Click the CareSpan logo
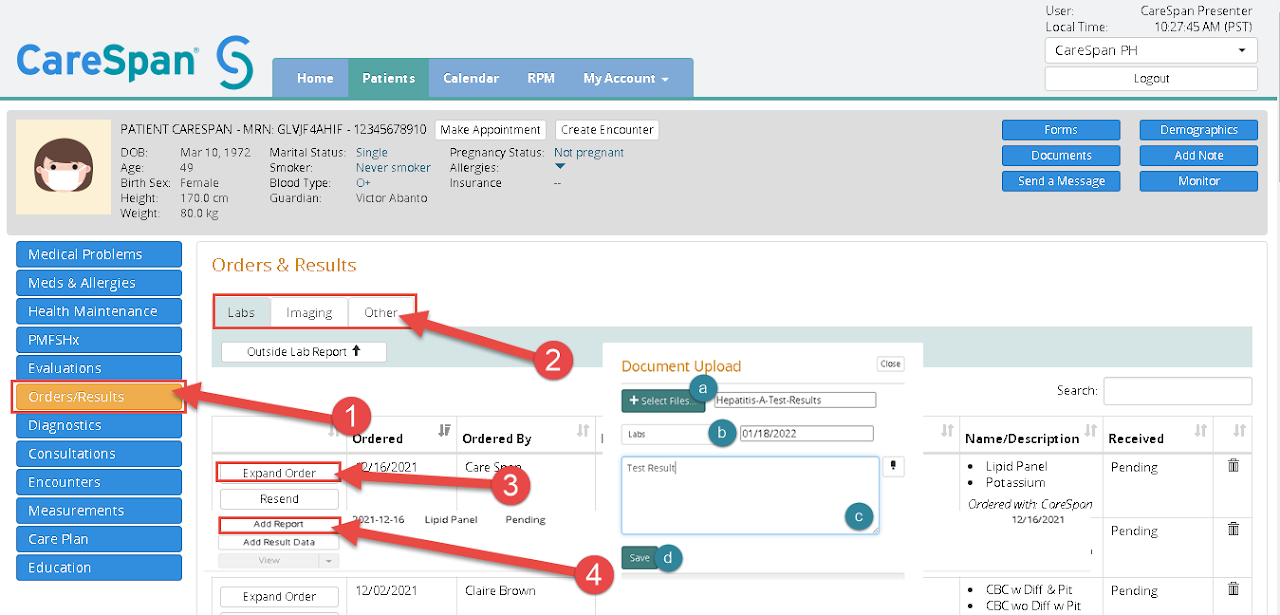1280x615 pixels. 135,60
